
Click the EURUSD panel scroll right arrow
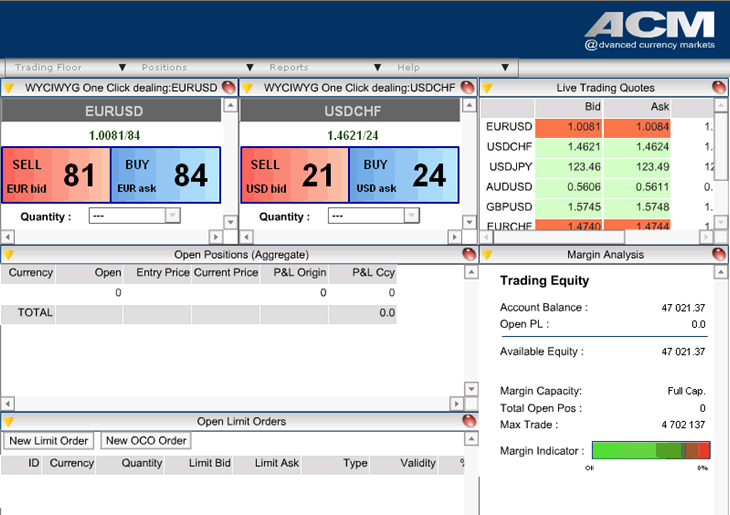(x=216, y=237)
